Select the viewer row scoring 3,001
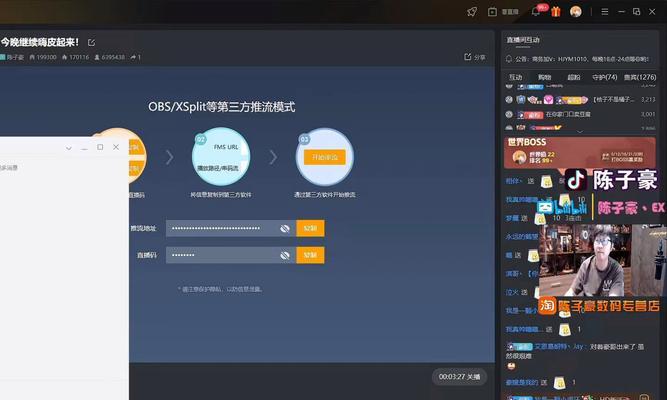 tap(580, 114)
